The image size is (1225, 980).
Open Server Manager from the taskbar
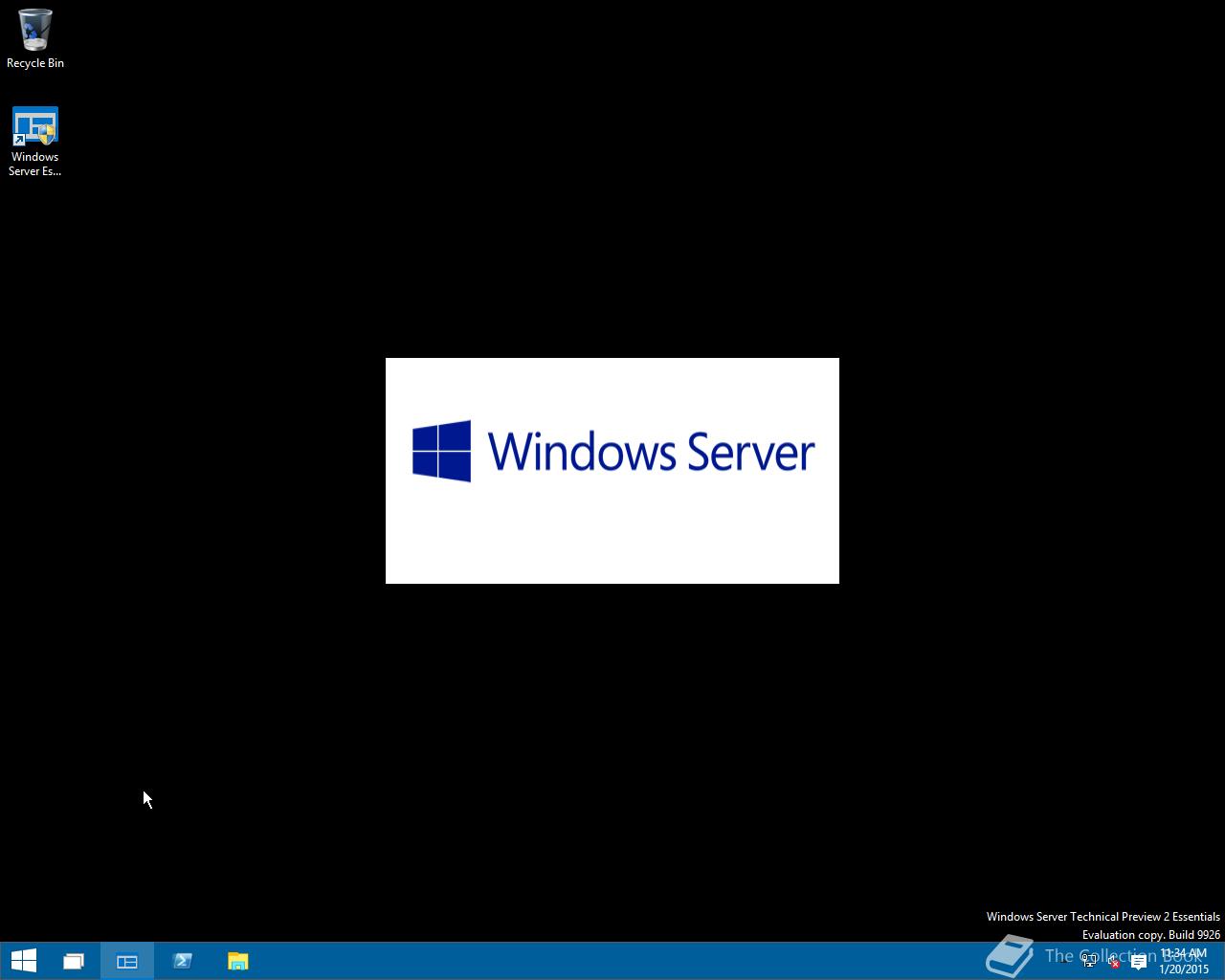click(127, 961)
